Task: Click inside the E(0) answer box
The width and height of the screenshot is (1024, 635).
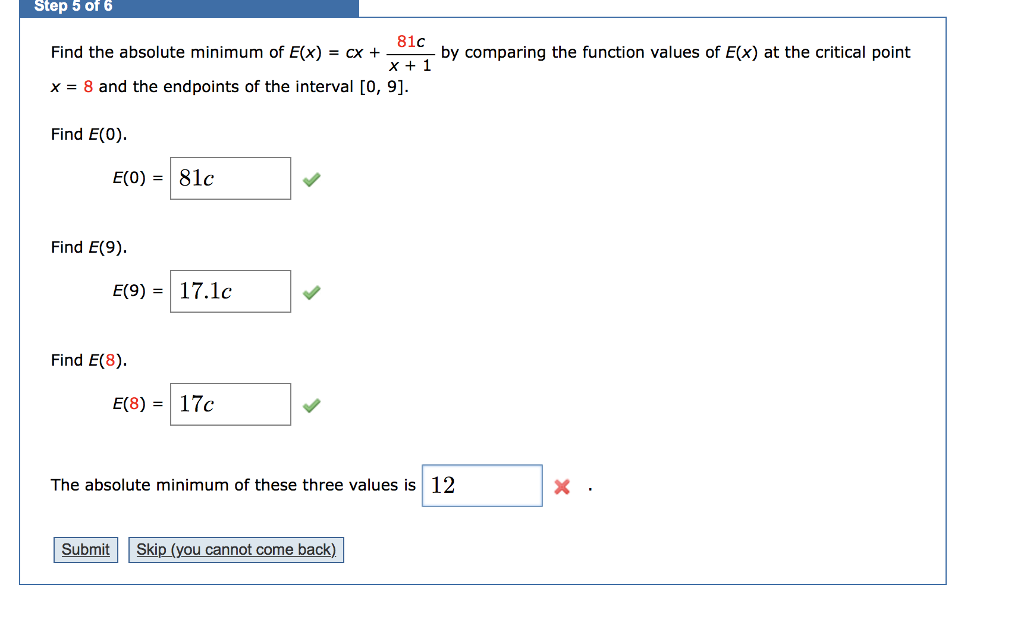Action: click(230, 178)
